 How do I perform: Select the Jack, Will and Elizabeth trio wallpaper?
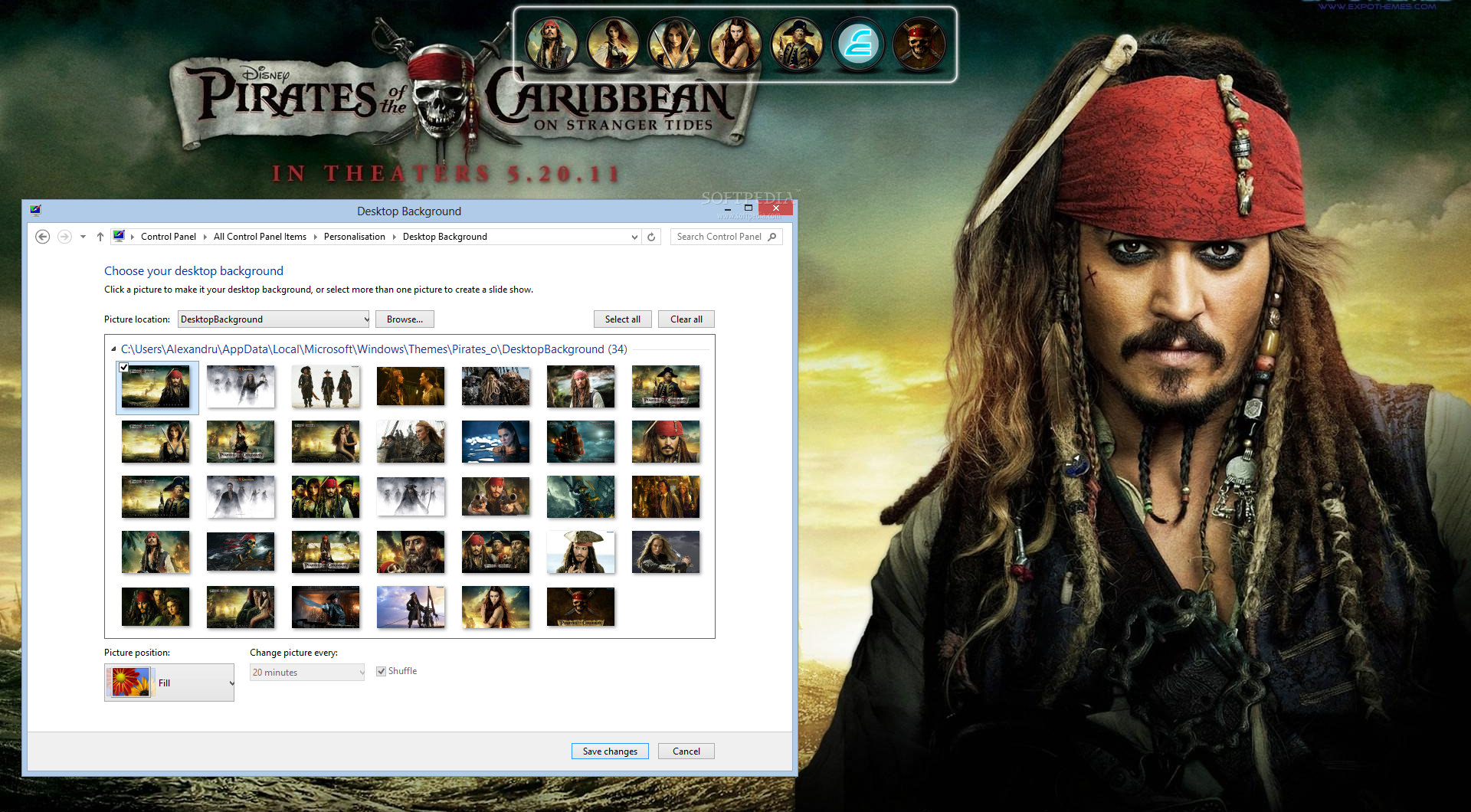pyautogui.click(x=156, y=607)
